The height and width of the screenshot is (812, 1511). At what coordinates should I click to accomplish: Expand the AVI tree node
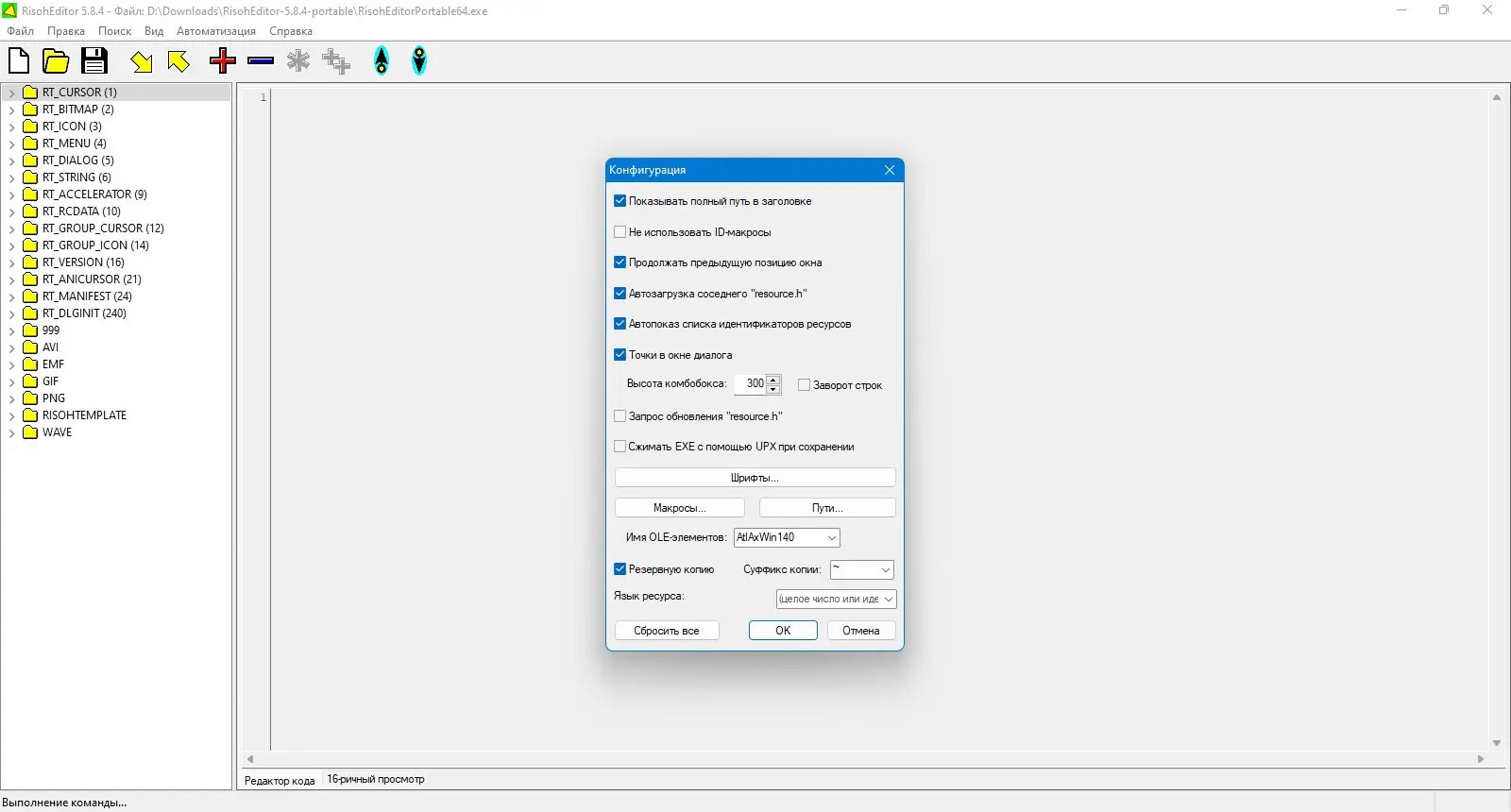[11, 347]
